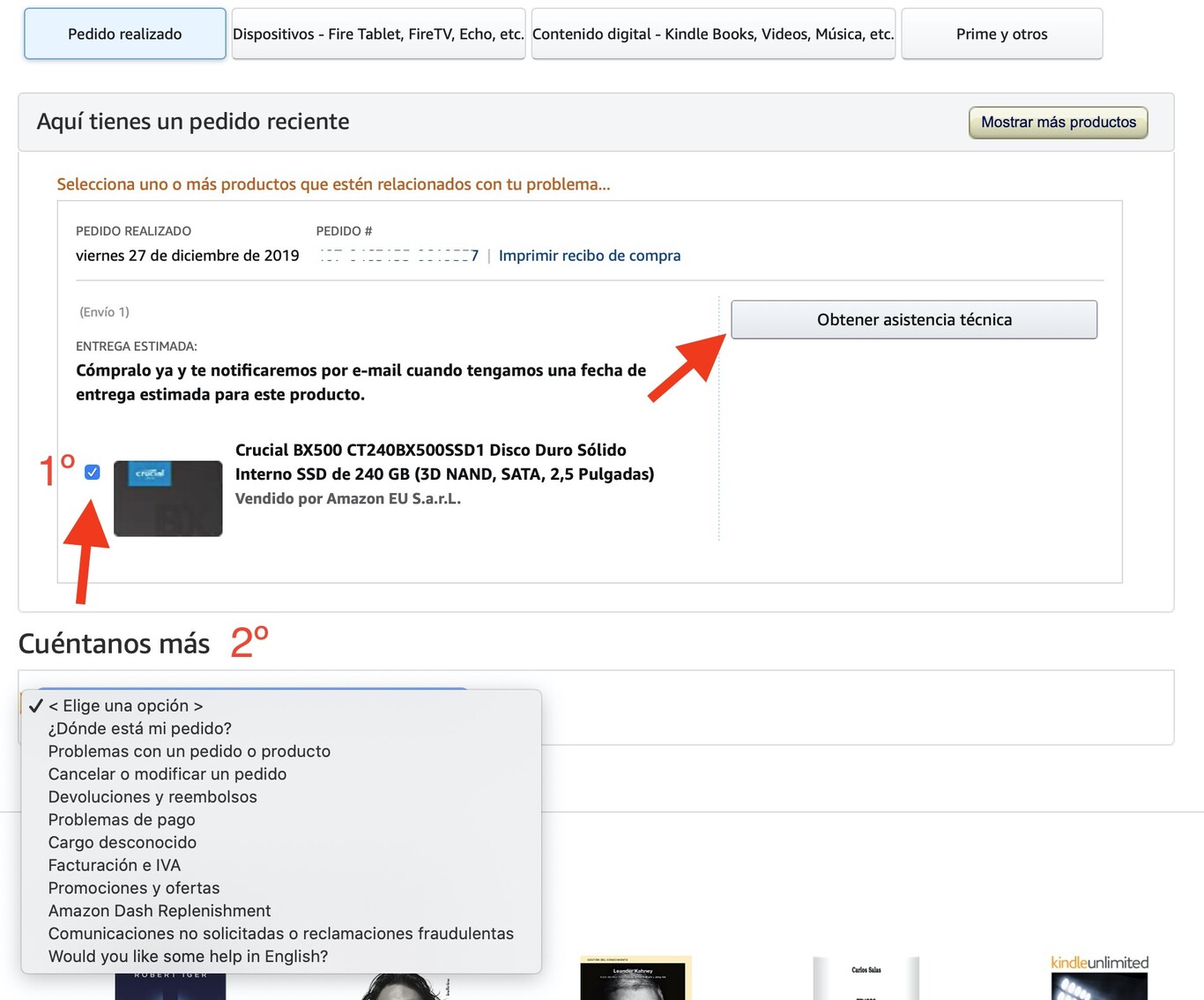Open Imprimir recibo de compra link
Viewport: 1204px width, 1000px height.
coord(589,256)
